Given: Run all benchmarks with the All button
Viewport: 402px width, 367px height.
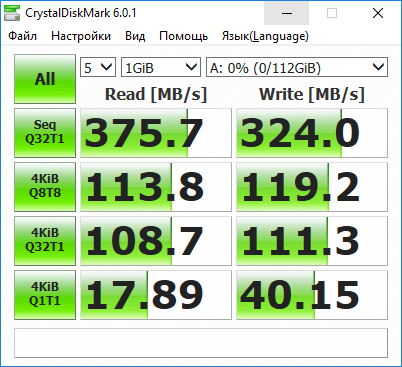Looking at the screenshot, I should [45, 79].
